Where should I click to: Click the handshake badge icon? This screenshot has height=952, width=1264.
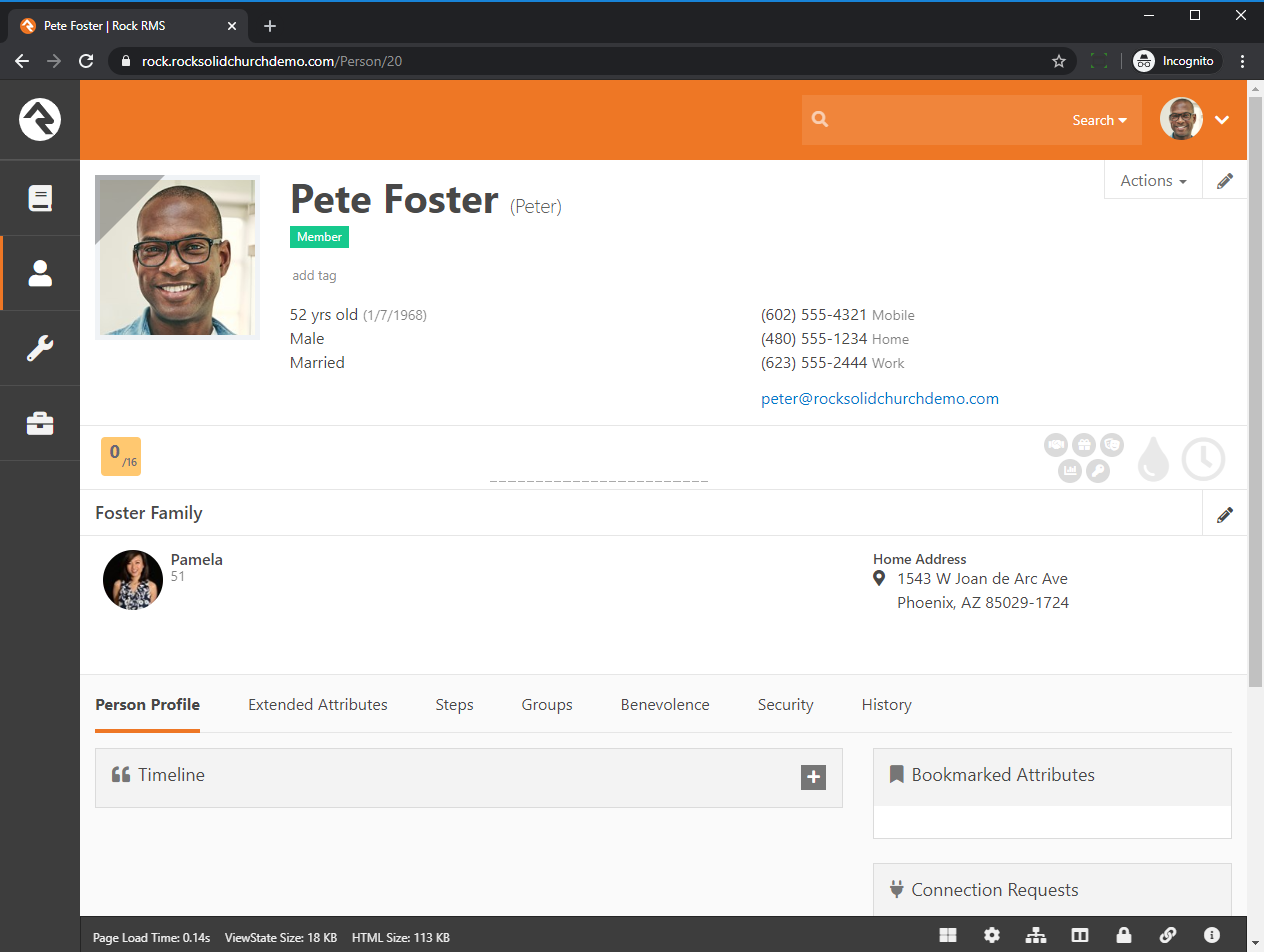point(1056,445)
